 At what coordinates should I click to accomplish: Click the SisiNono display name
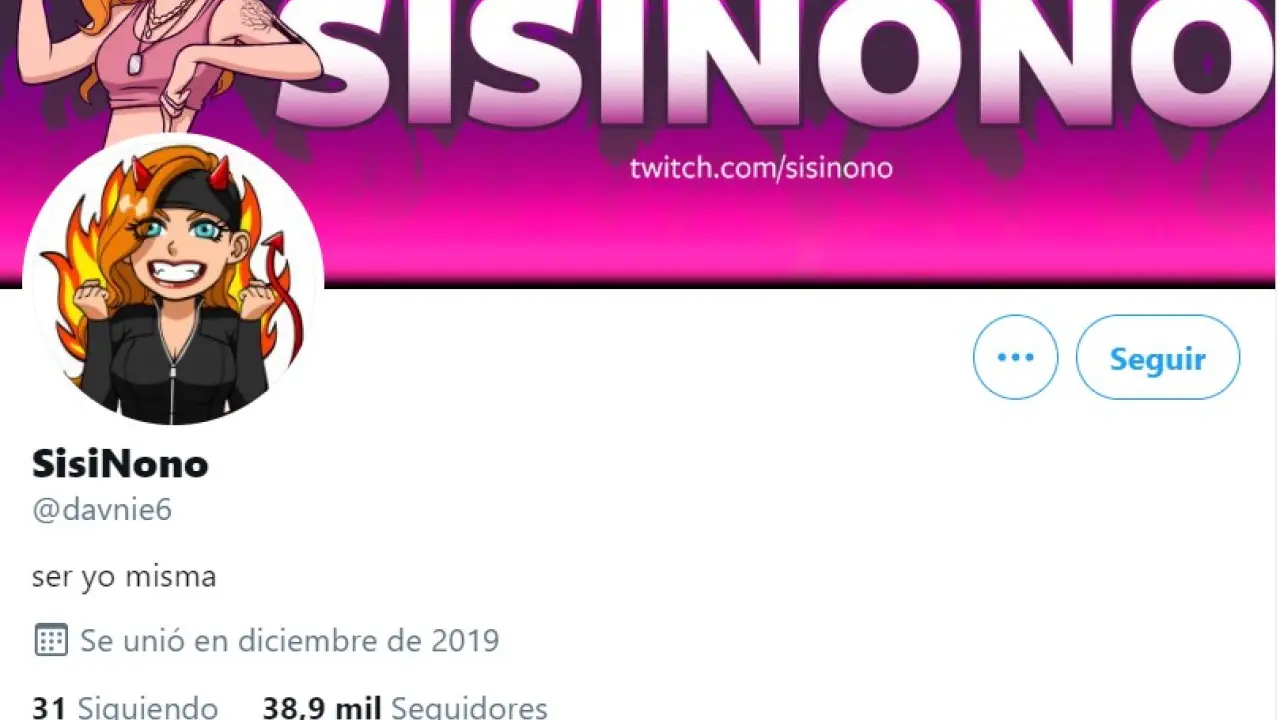pos(120,464)
